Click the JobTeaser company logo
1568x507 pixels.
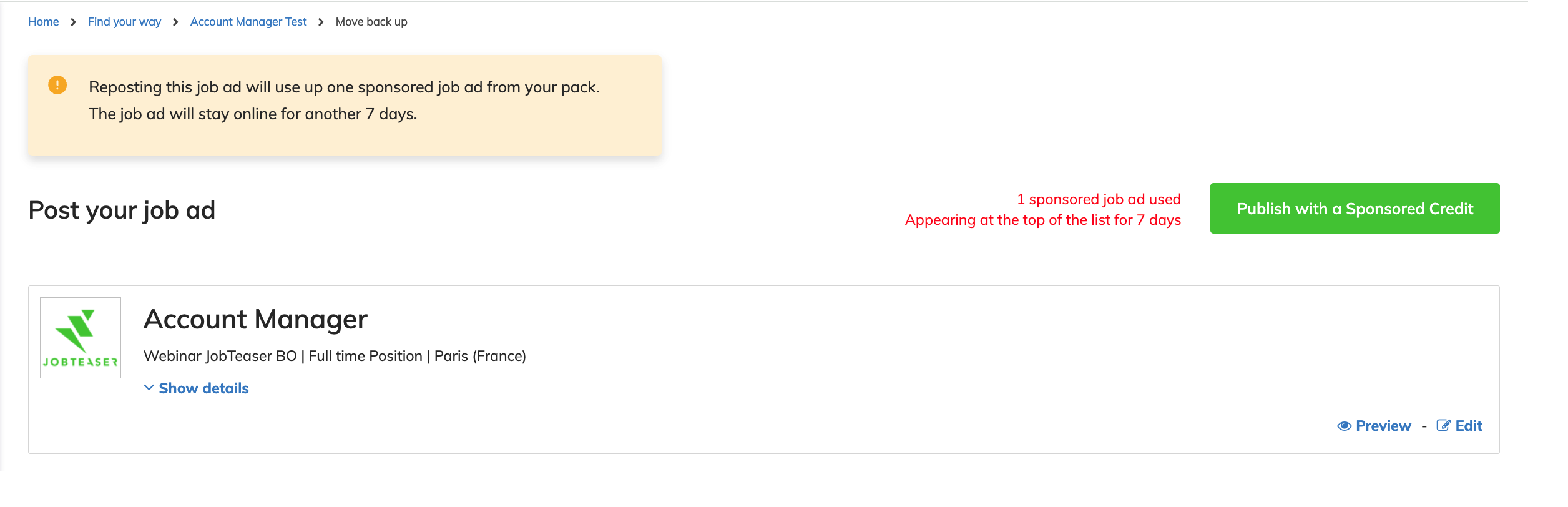[x=81, y=338]
